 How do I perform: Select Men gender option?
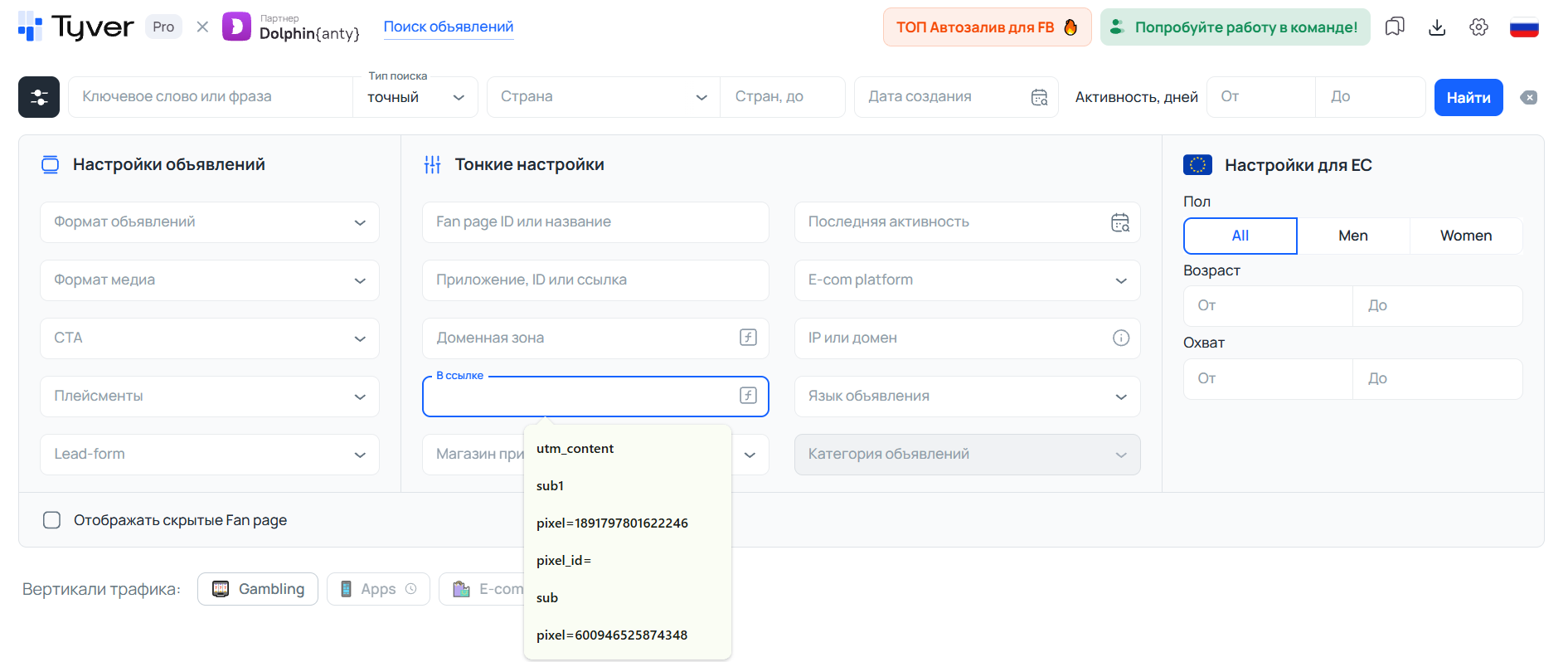pos(1353,236)
